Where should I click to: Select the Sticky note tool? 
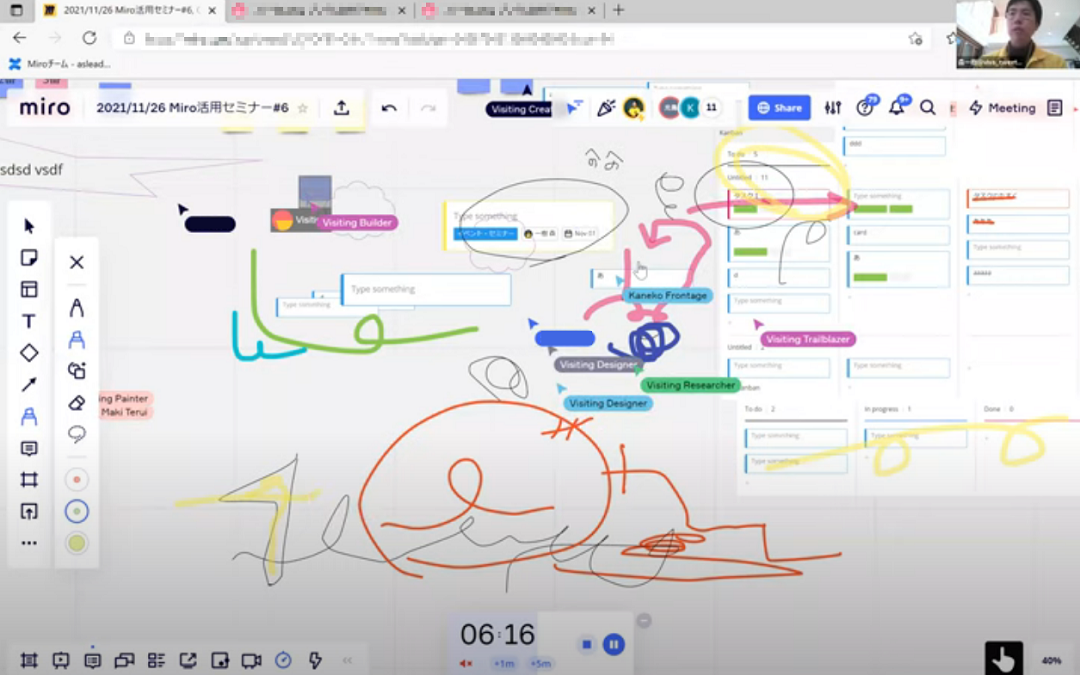point(29,258)
